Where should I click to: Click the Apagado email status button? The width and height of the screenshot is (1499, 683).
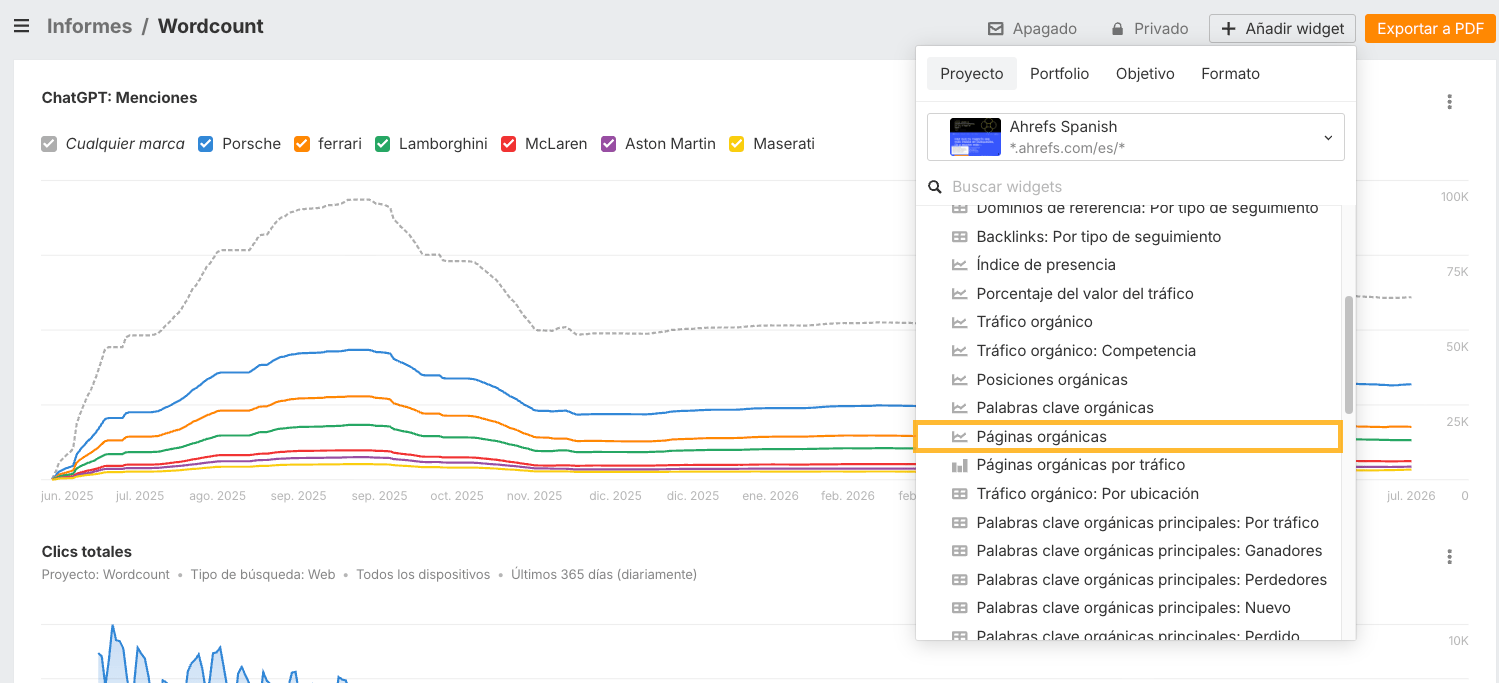coord(1032,29)
